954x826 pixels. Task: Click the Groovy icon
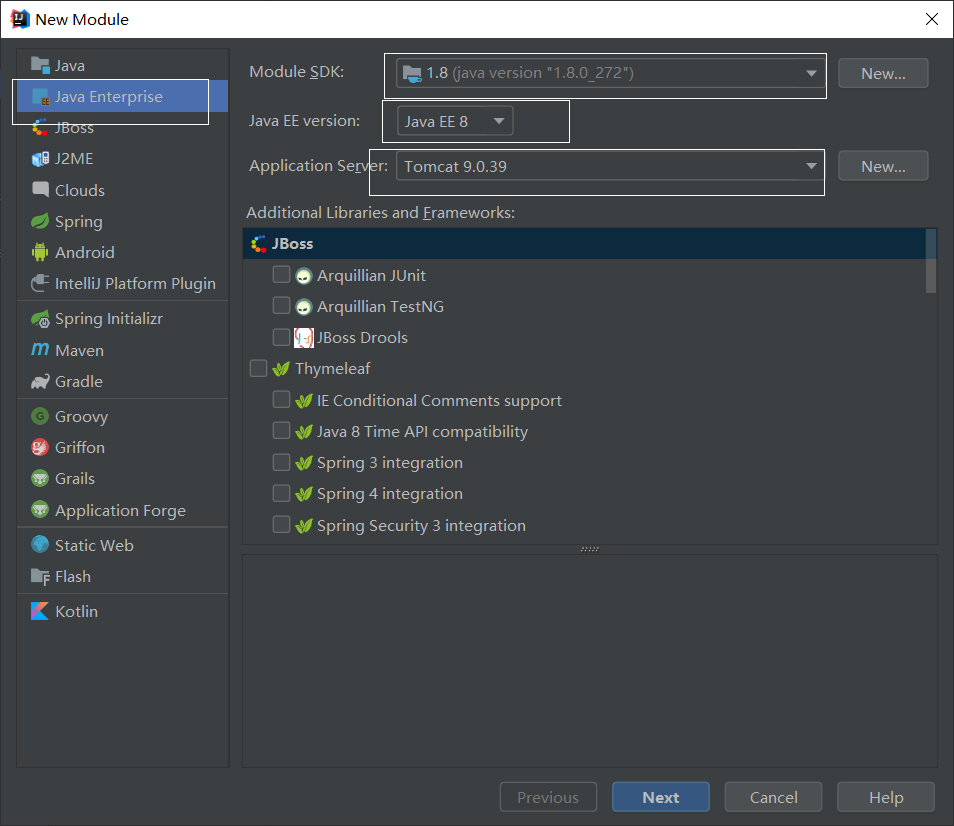pyautogui.click(x=40, y=416)
